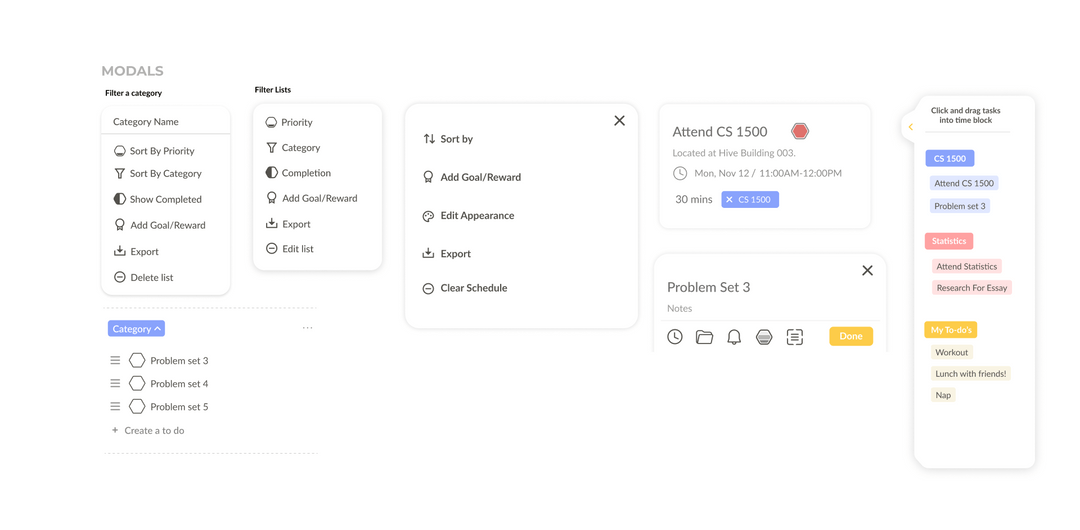The image size is (1080, 530).
Task: Close the Problem Set 3 modal
Action: (x=867, y=270)
